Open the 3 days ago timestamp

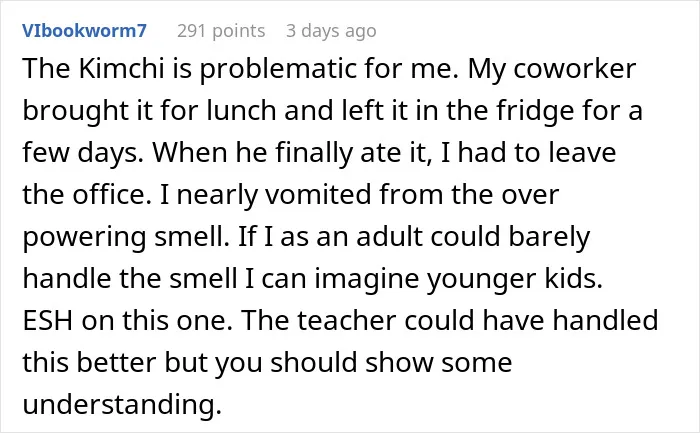(331, 31)
